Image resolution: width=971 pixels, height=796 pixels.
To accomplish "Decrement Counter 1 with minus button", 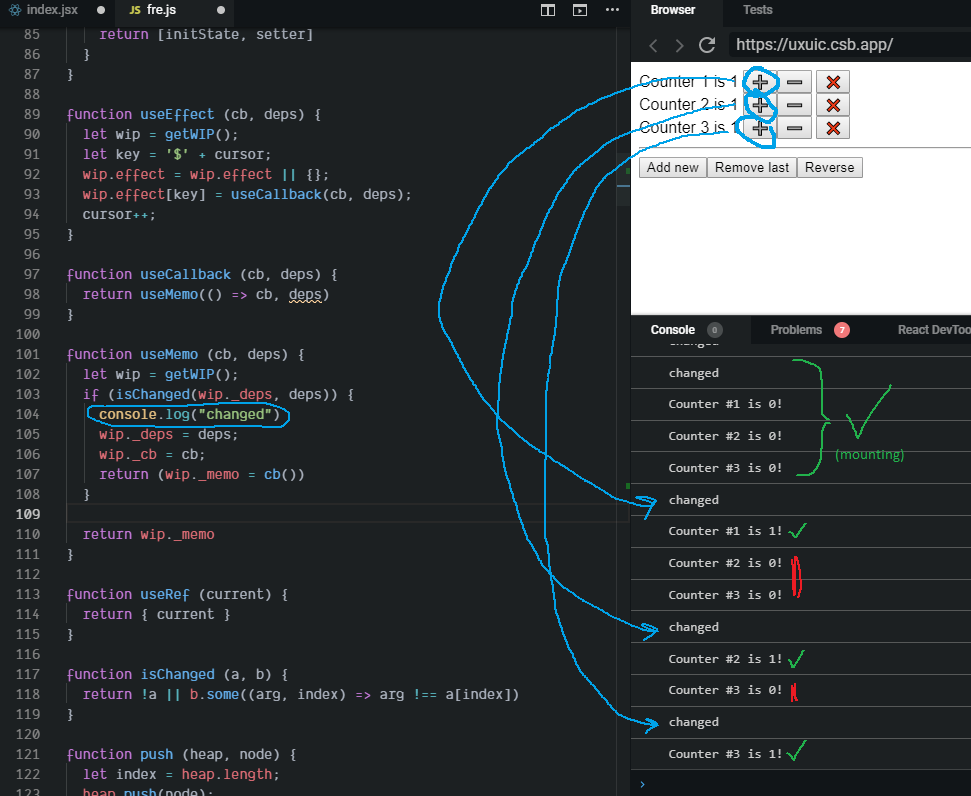I will [795, 82].
